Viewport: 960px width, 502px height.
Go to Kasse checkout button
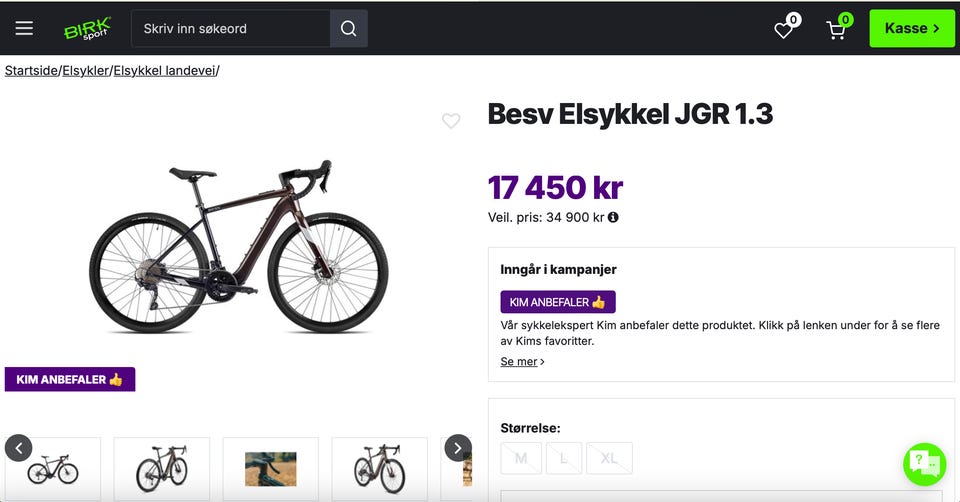pyautogui.click(x=912, y=28)
